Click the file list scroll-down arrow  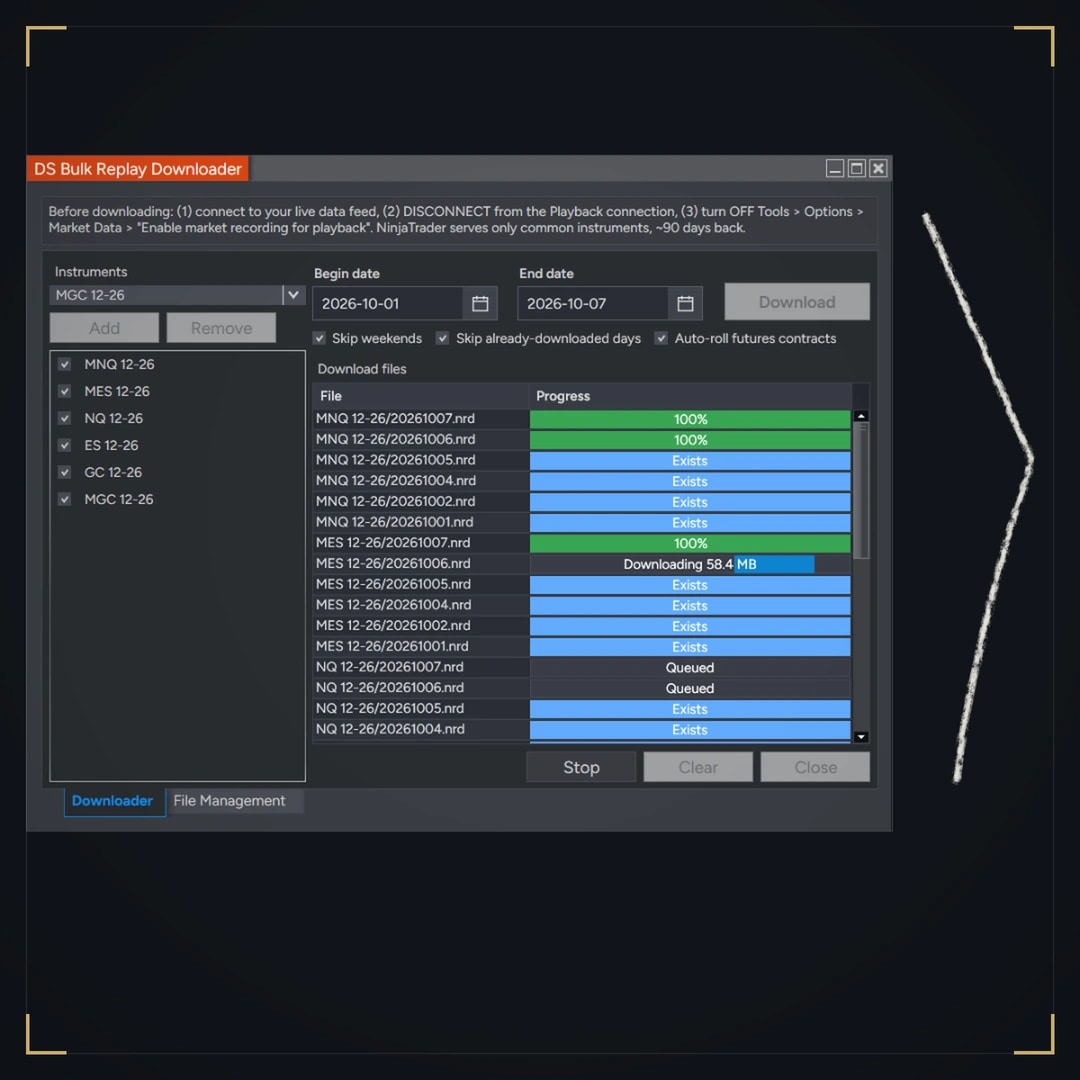pos(861,737)
